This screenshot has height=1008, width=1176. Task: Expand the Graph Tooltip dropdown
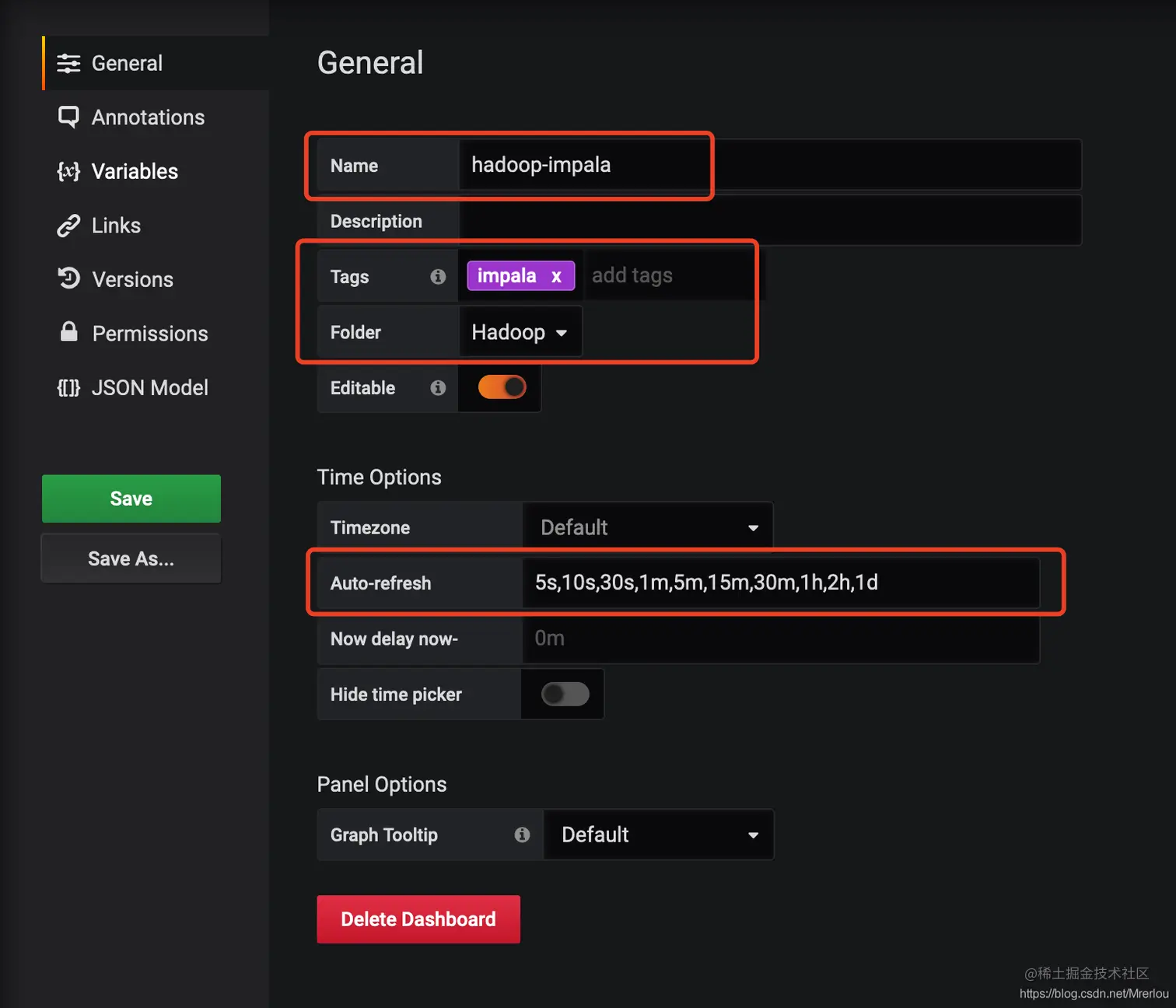pos(658,835)
